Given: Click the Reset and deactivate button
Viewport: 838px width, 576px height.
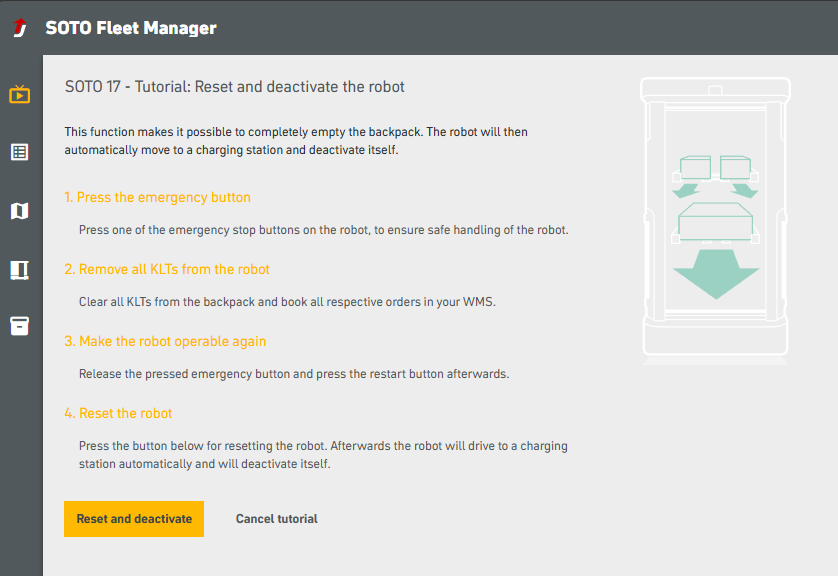Looking at the screenshot, I should click(134, 519).
